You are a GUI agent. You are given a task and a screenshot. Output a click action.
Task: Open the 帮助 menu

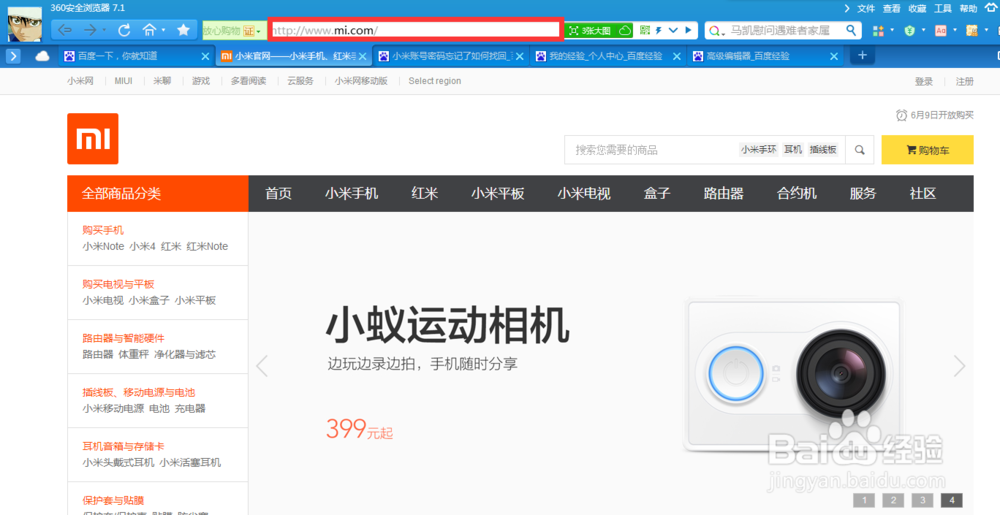tap(968, 8)
